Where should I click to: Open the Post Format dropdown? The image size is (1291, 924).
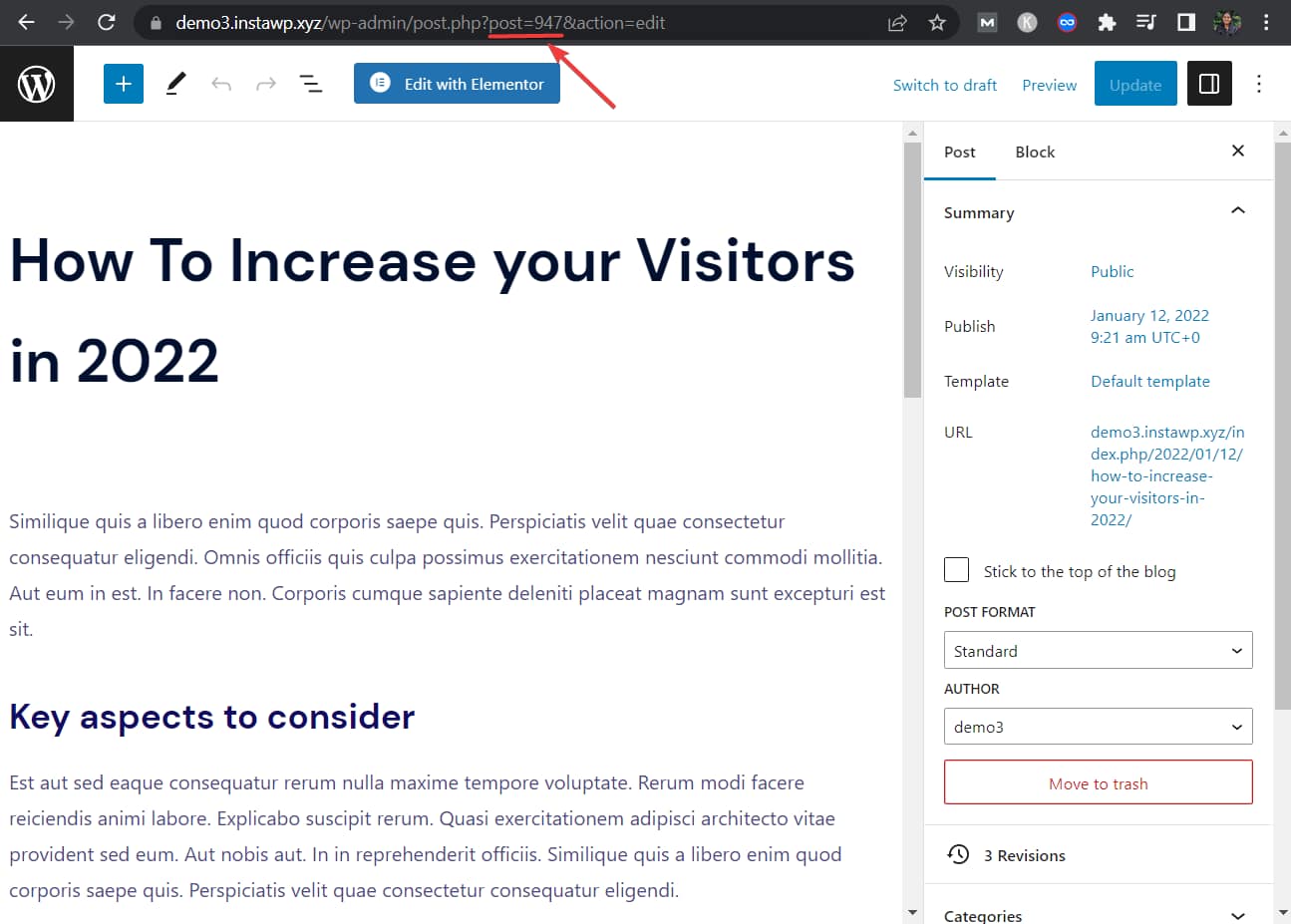1098,650
